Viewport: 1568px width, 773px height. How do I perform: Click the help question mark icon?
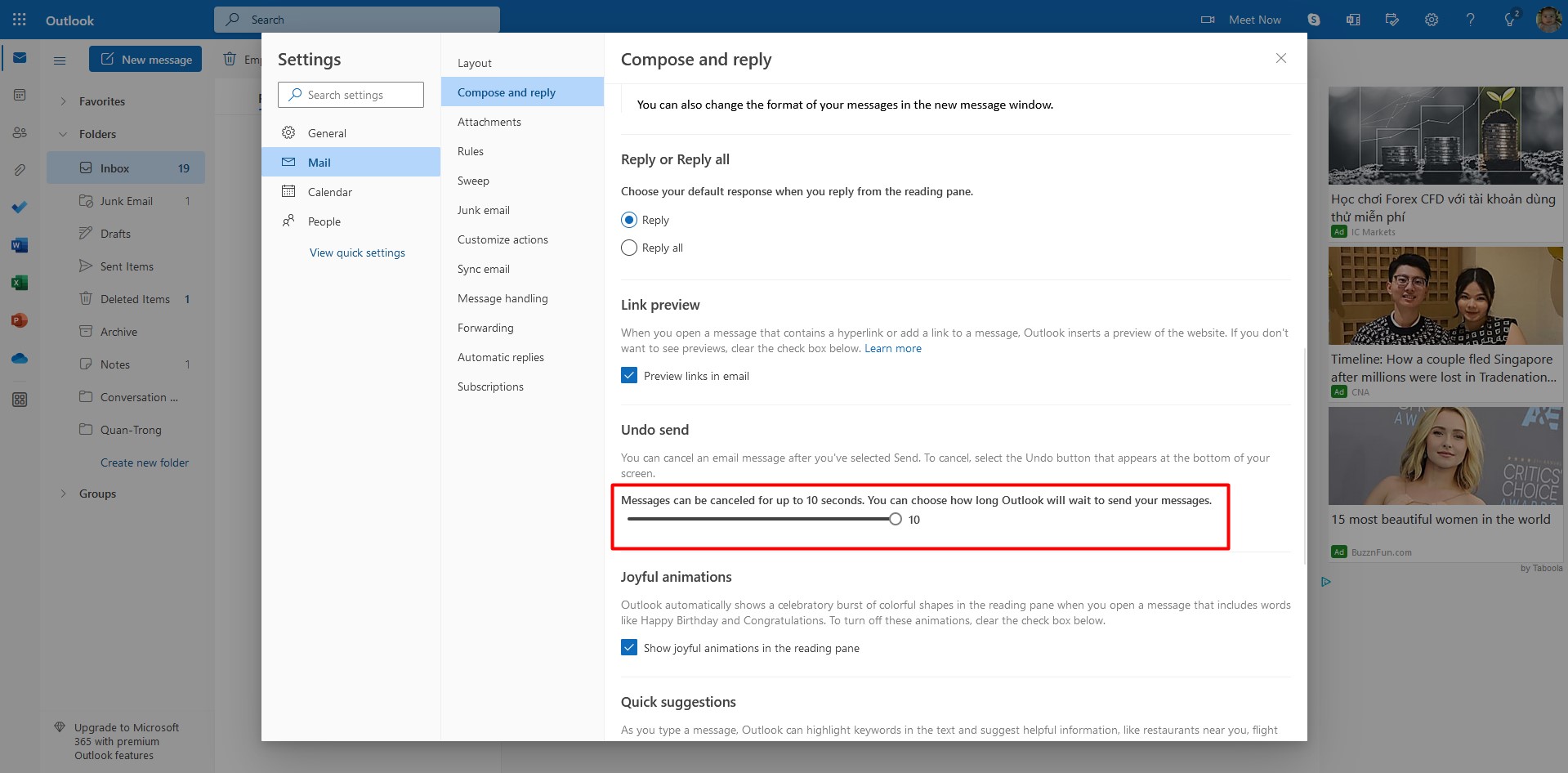pos(1471,20)
